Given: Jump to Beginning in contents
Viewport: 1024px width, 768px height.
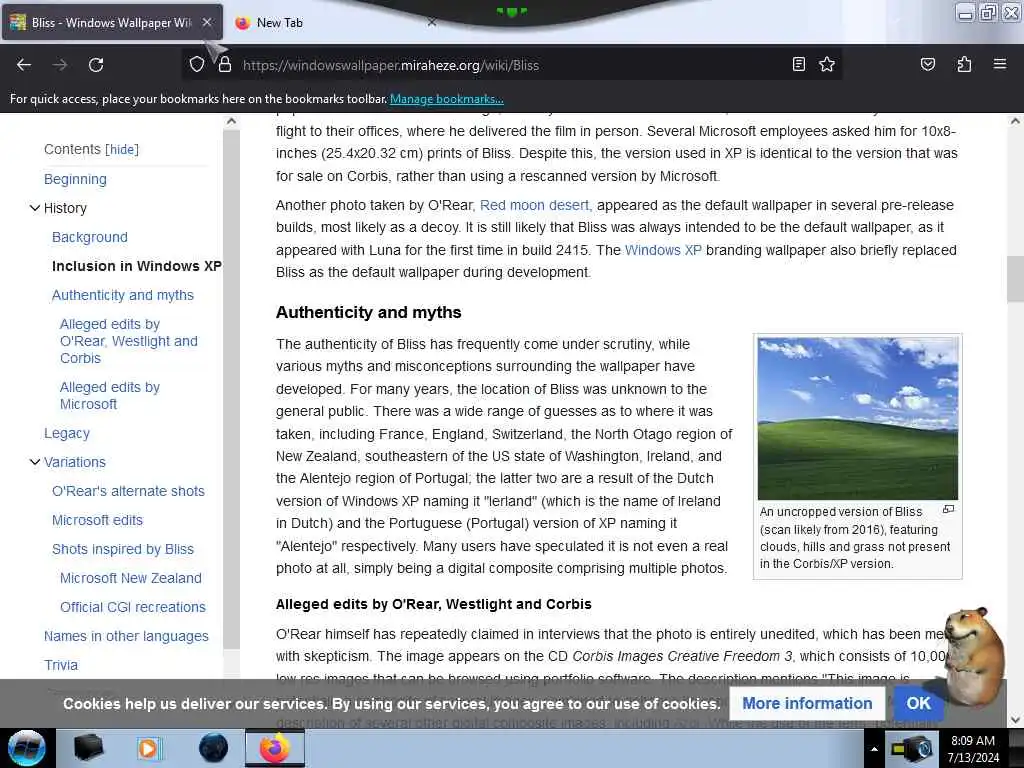Looking at the screenshot, I should coord(75,179).
